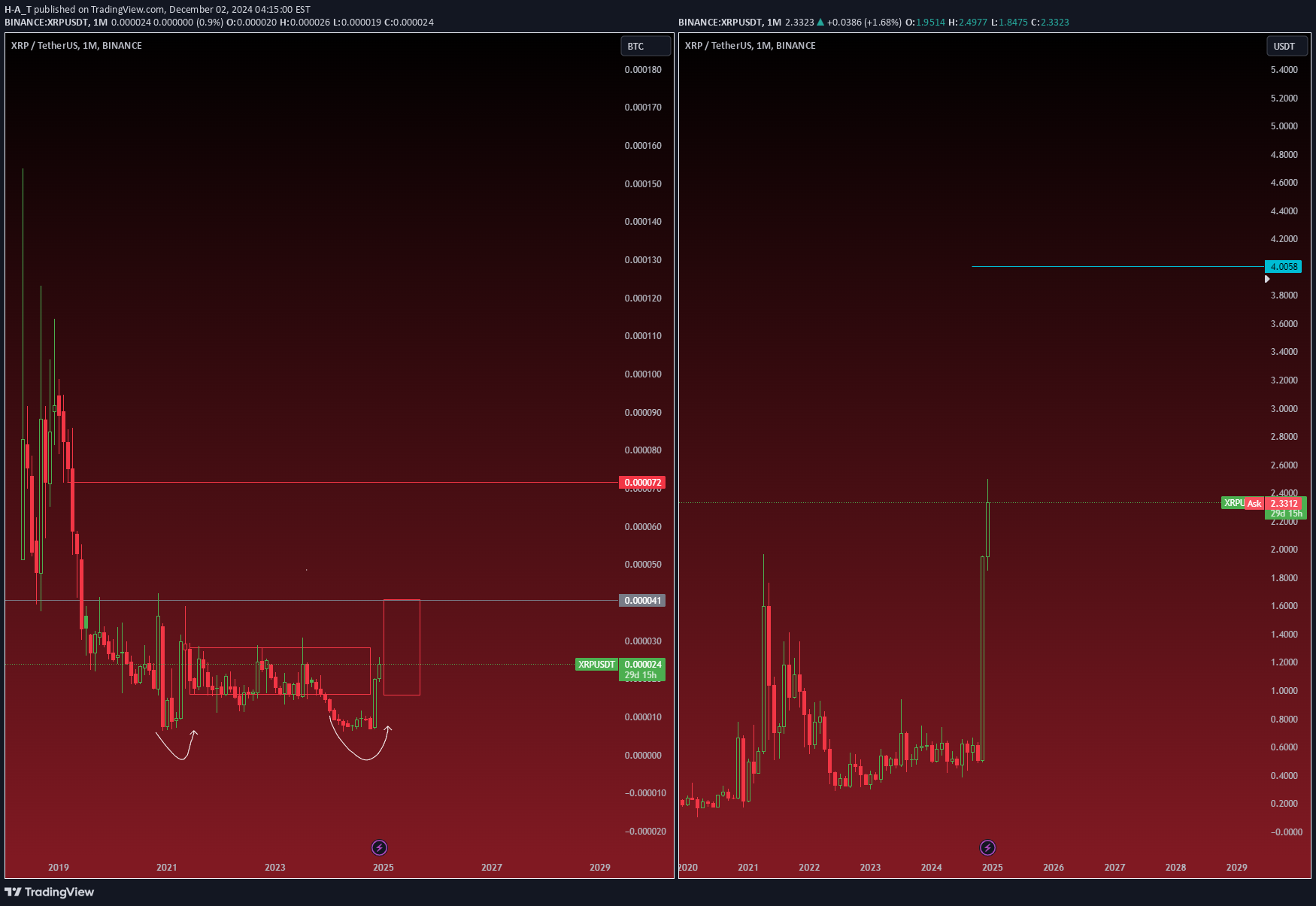
Task: Click the BTC currency button on left chart
Action: pyautogui.click(x=645, y=46)
